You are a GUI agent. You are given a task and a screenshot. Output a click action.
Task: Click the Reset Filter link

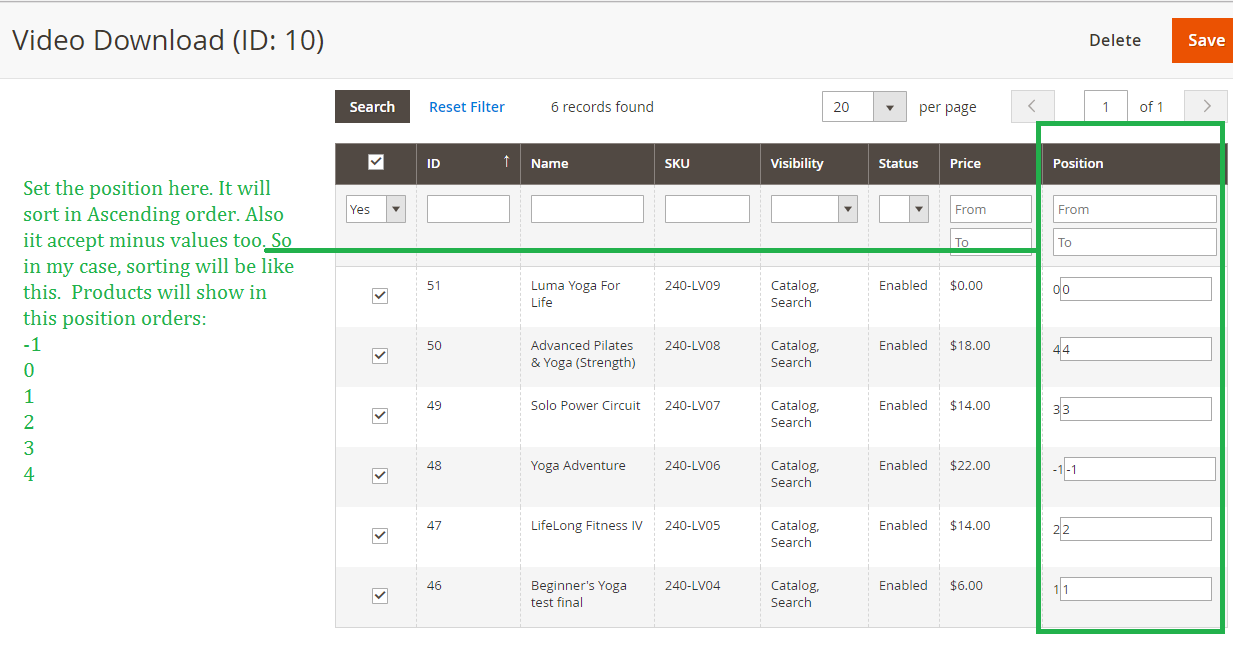pyautogui.click(x=467, y=107)
